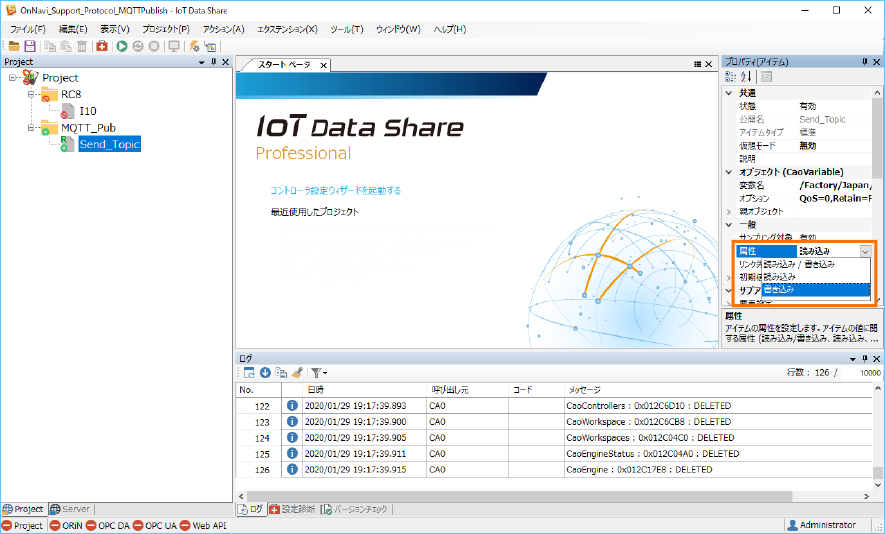The height and width of the screenshot is (534, 885).
Task: Click the categorized view icon in properties
Action: [x=730, y=77]
